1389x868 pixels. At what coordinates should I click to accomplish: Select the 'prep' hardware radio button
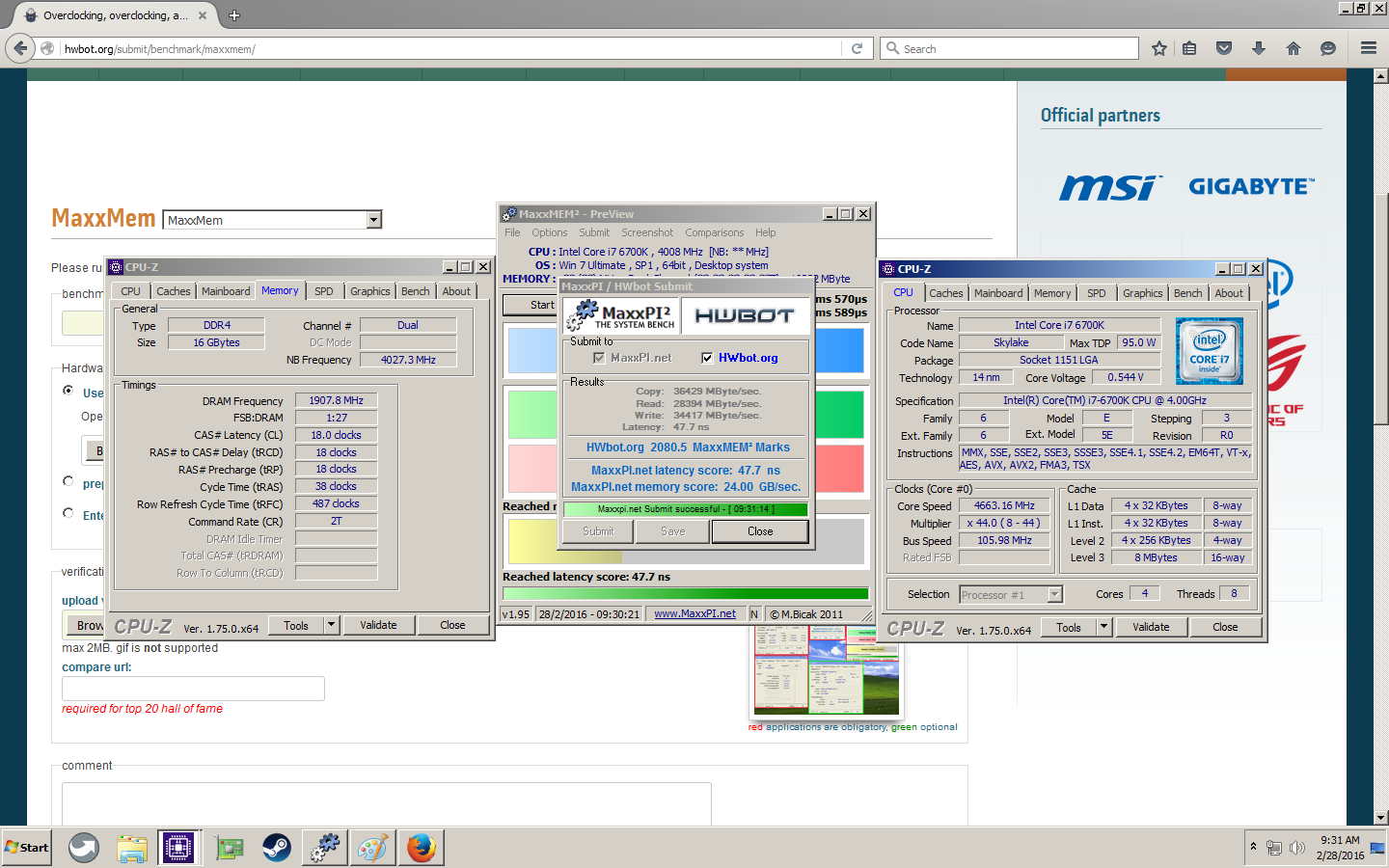click(x=68, y=481)
